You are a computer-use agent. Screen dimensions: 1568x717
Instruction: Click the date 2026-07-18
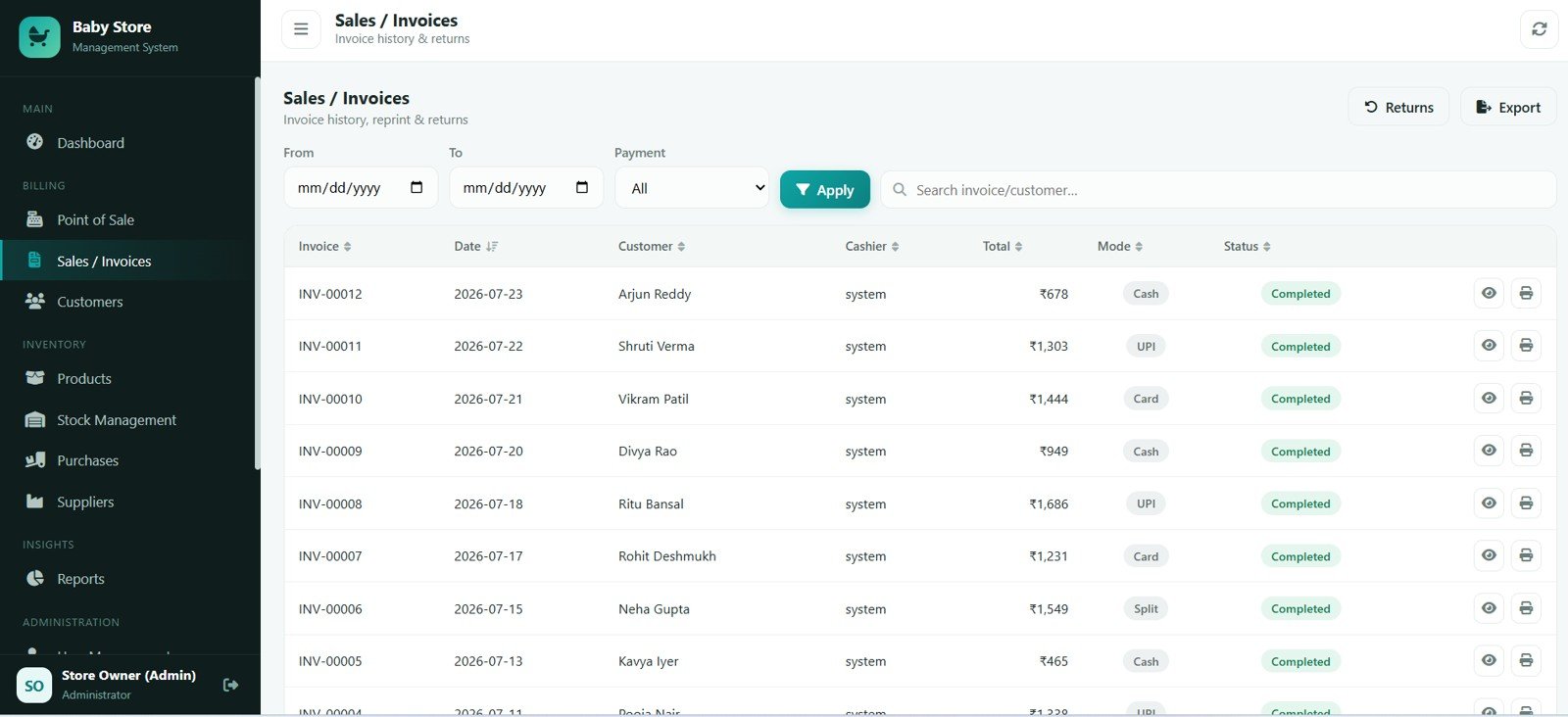[x=488, y=503]
